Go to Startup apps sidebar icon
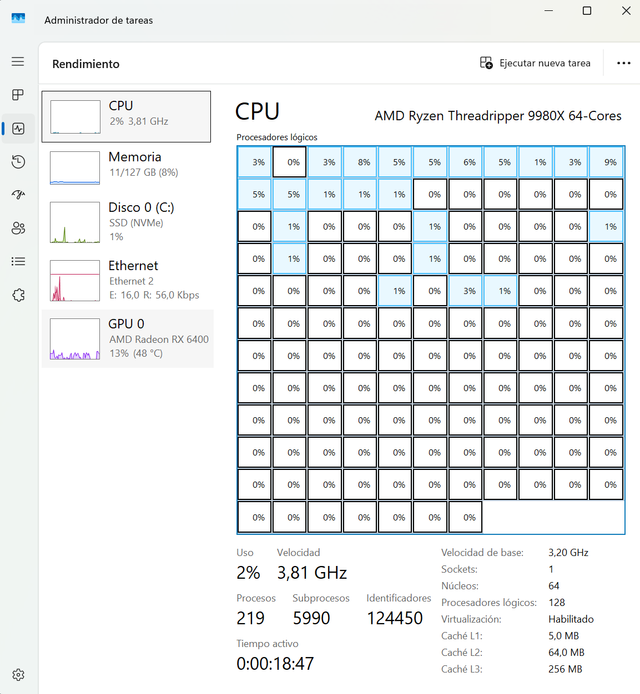The width and height of the screenshot is (640, 694). click(18, 195)
